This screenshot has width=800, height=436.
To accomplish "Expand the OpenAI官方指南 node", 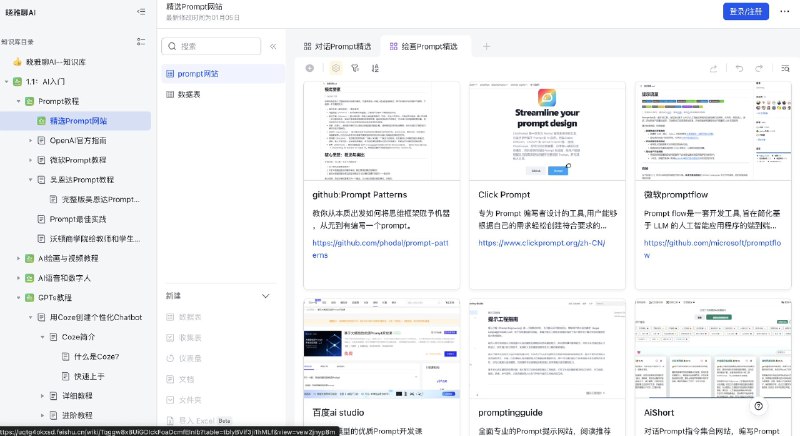I will coord(30,140).
